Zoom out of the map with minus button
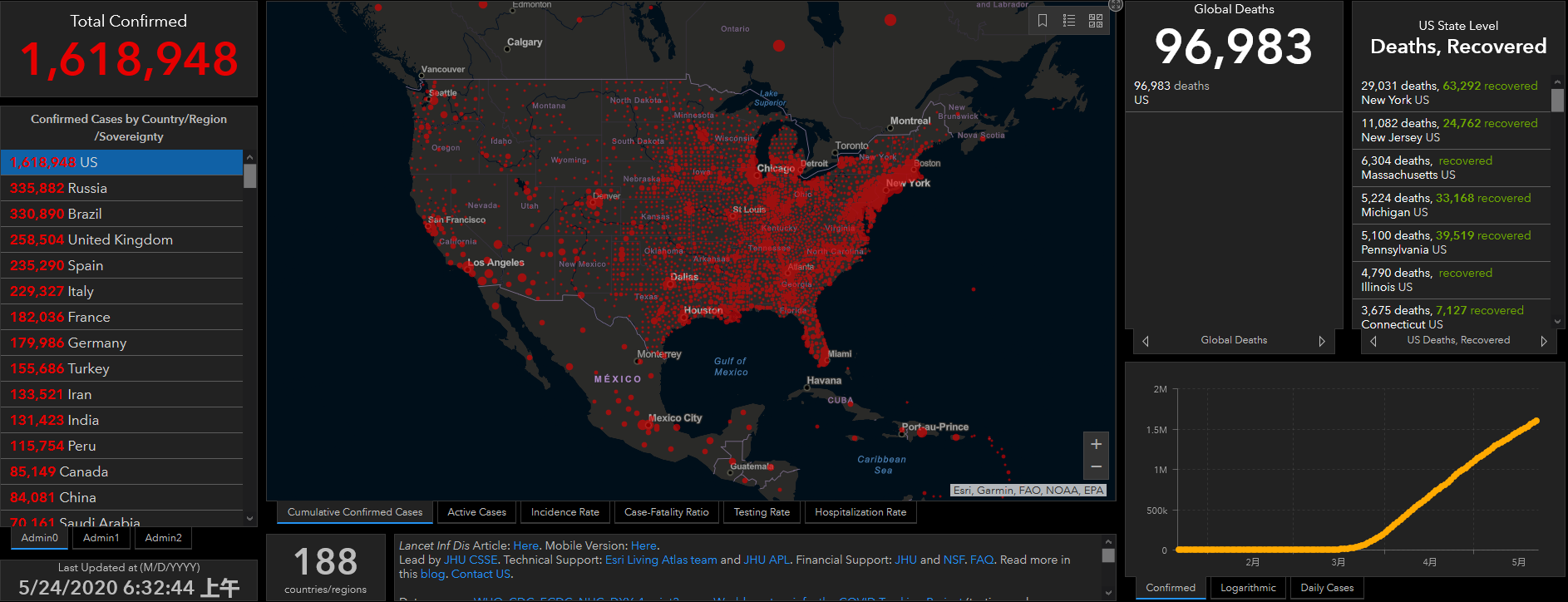This screenshot has height=602, width=1568. (1096, 467)
